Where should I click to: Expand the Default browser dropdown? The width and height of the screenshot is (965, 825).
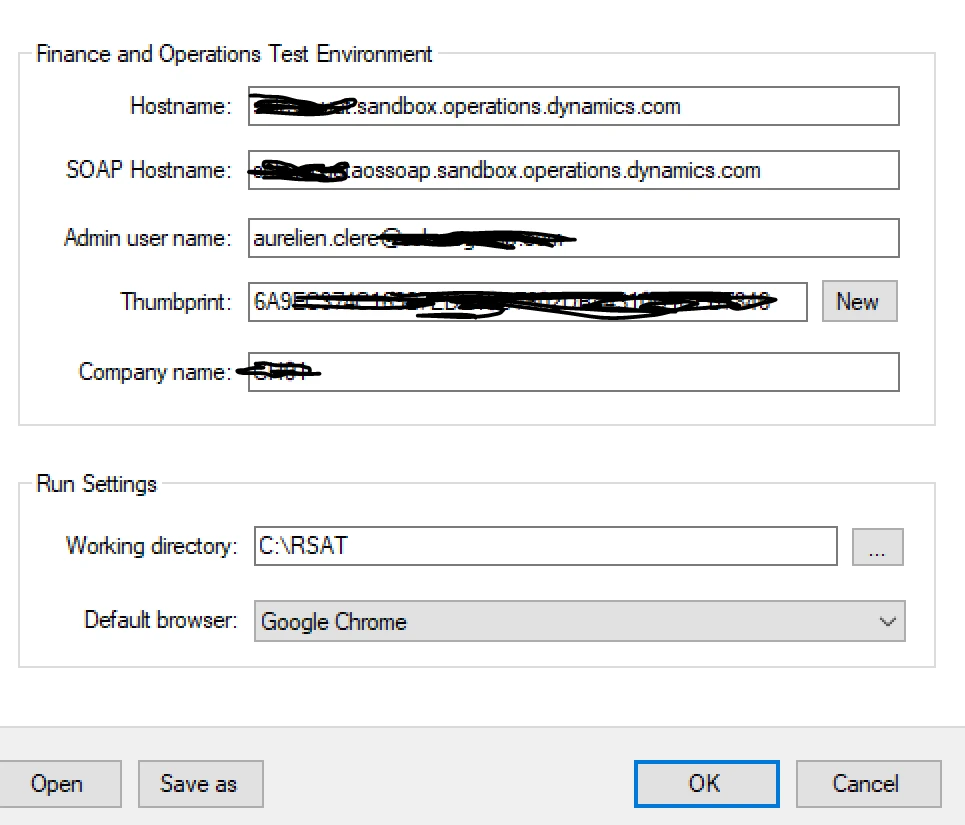(579, 621)
